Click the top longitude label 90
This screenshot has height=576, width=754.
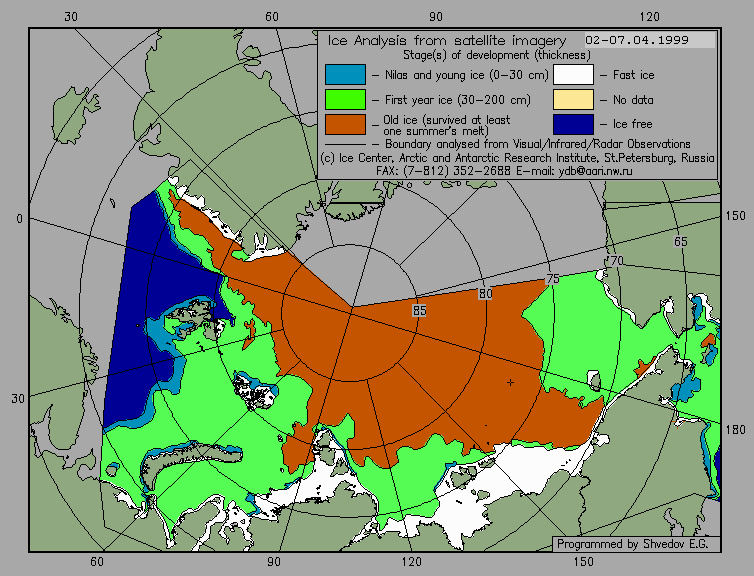(436, 17)
